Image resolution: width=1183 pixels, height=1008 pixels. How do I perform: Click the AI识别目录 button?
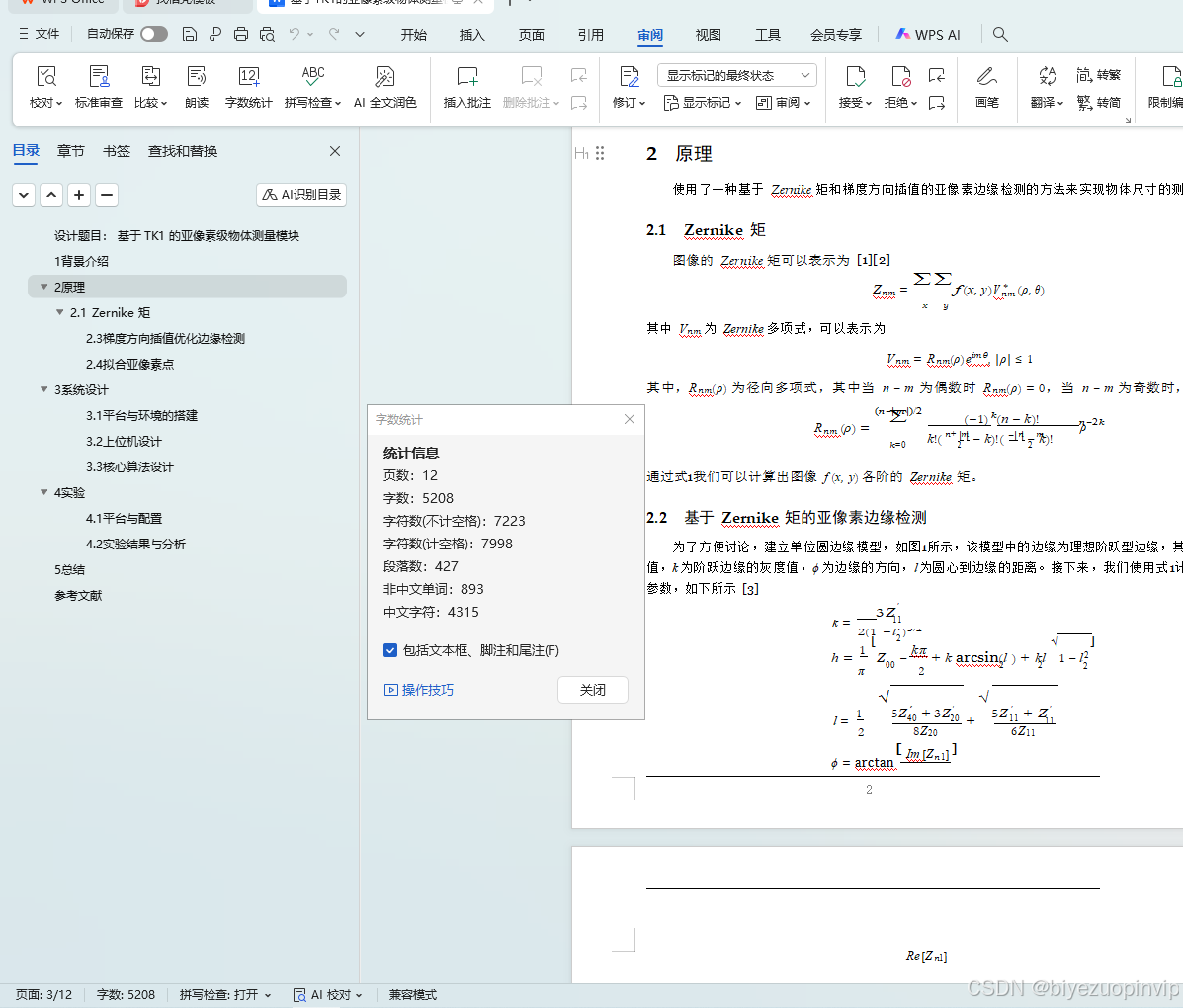(301, 195)
